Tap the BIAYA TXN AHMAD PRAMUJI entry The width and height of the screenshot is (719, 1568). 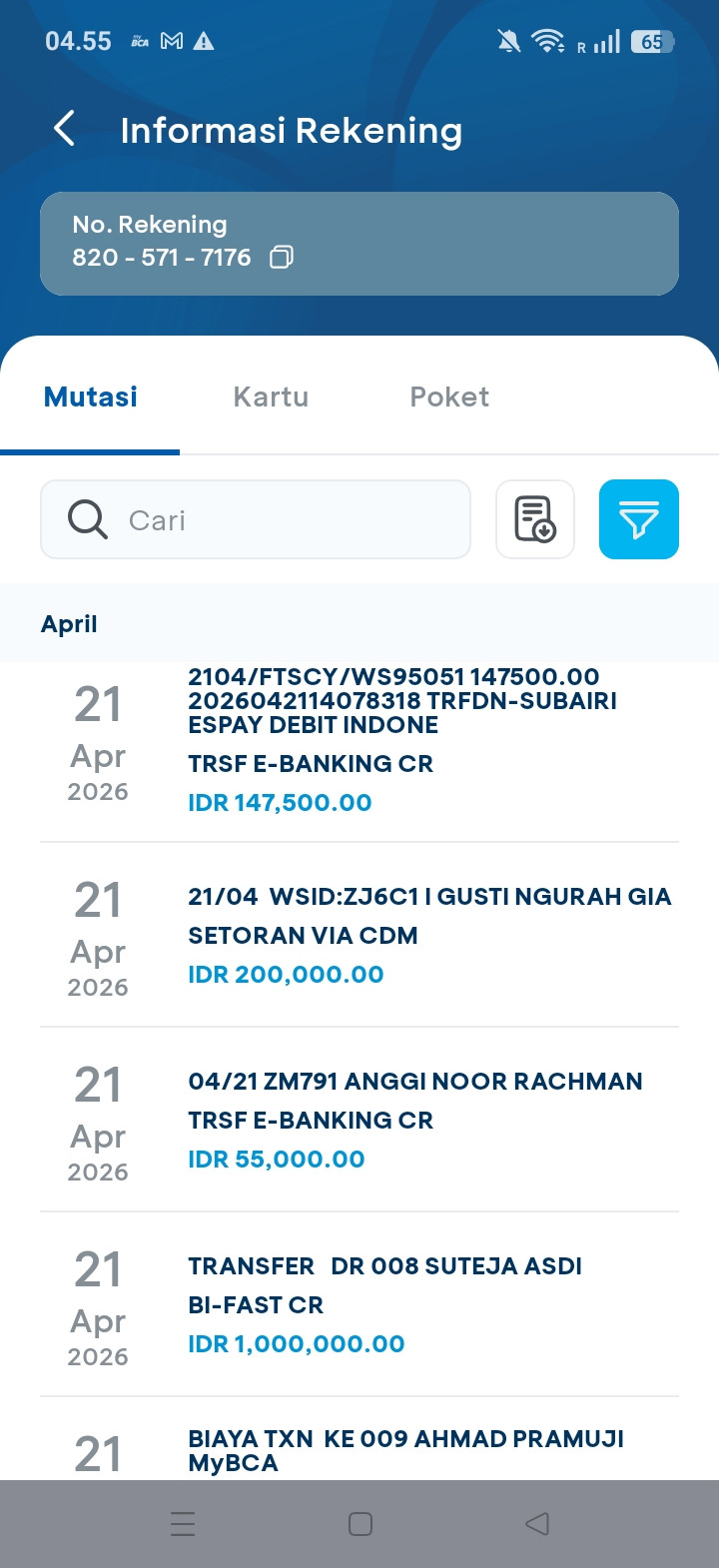click(x=399, y=1450)
